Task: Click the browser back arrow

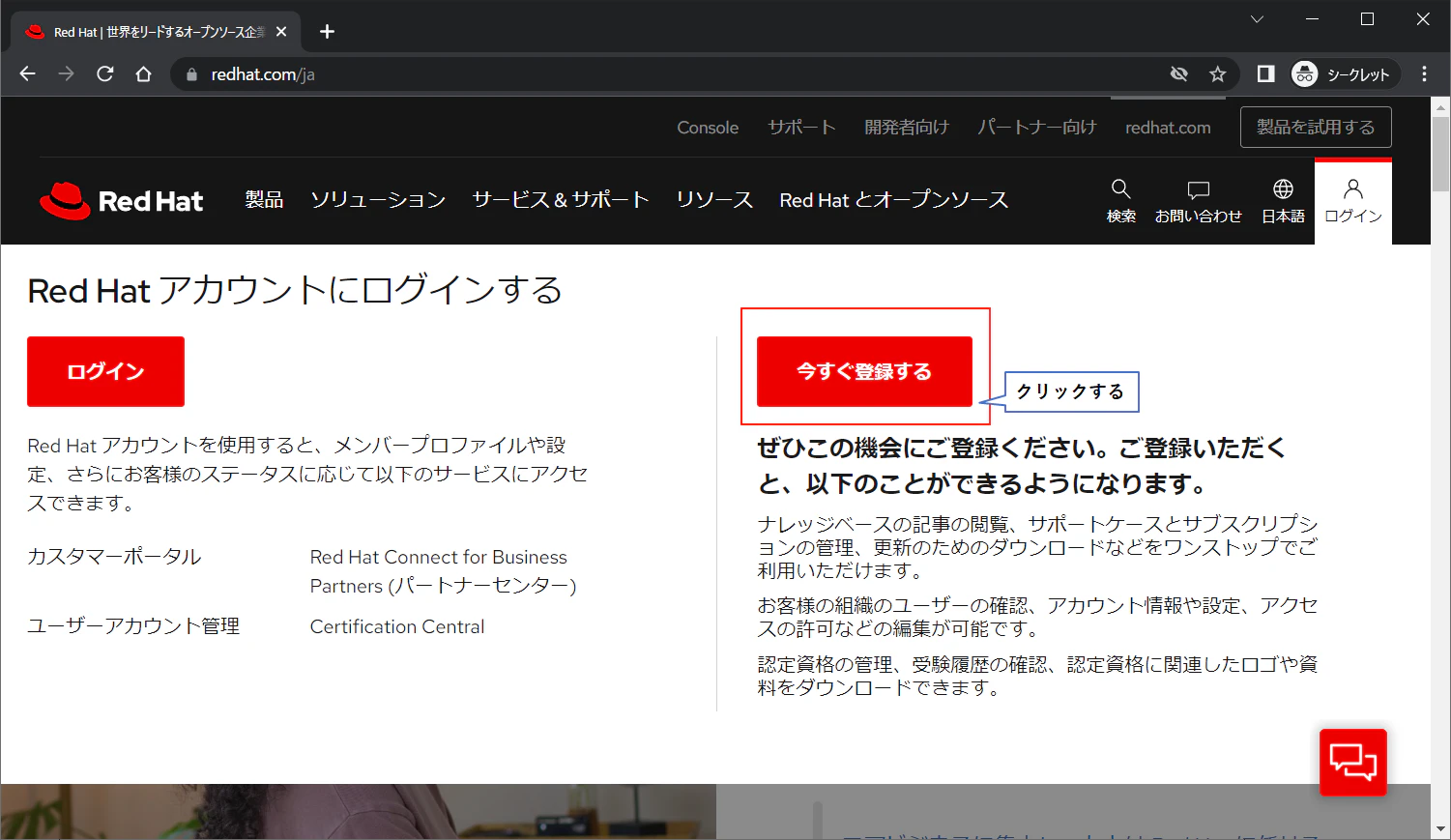Action: point(27,74)
